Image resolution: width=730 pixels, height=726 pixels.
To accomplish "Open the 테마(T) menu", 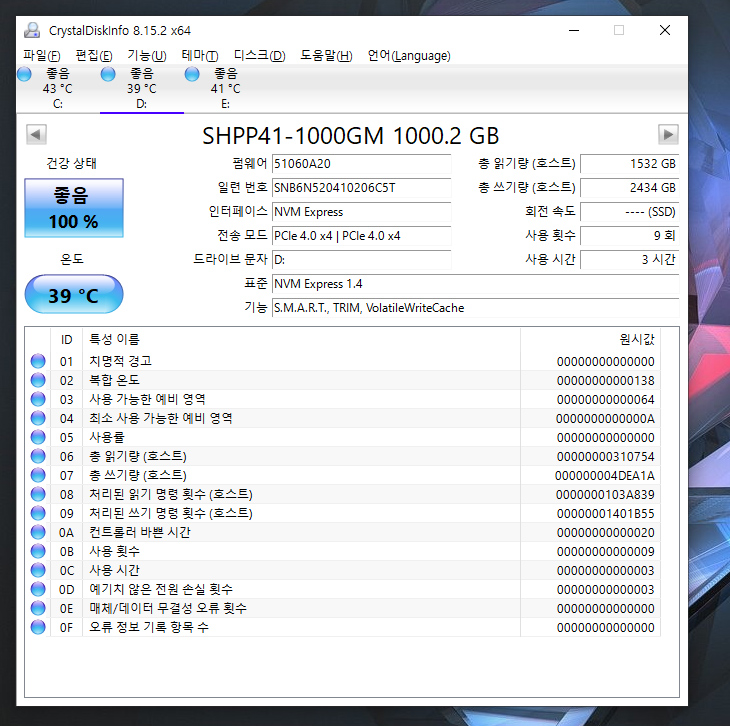I will (200, 55).
